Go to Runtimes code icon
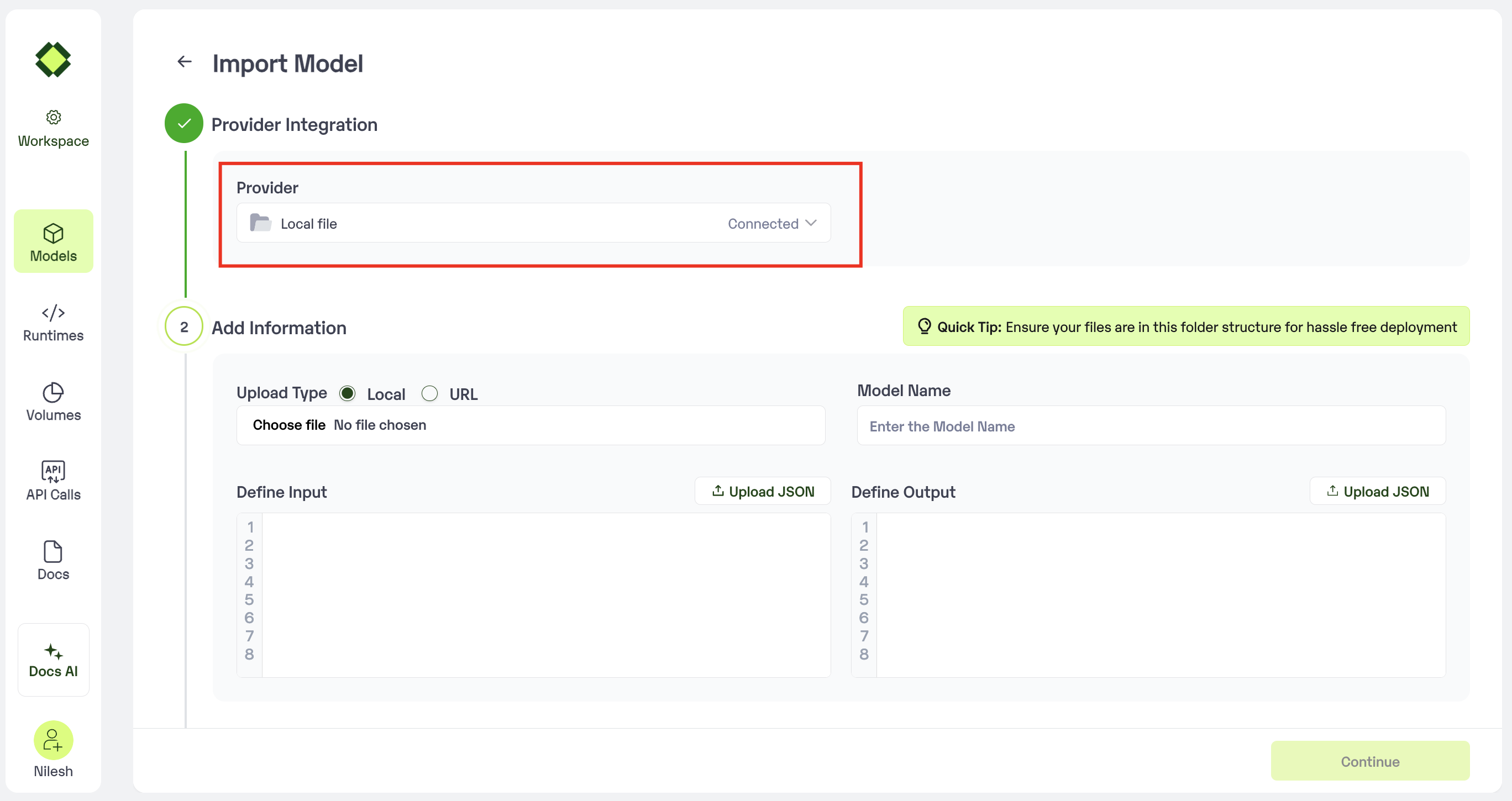Viewport: 1512px width, 801px height. [54, 313]
